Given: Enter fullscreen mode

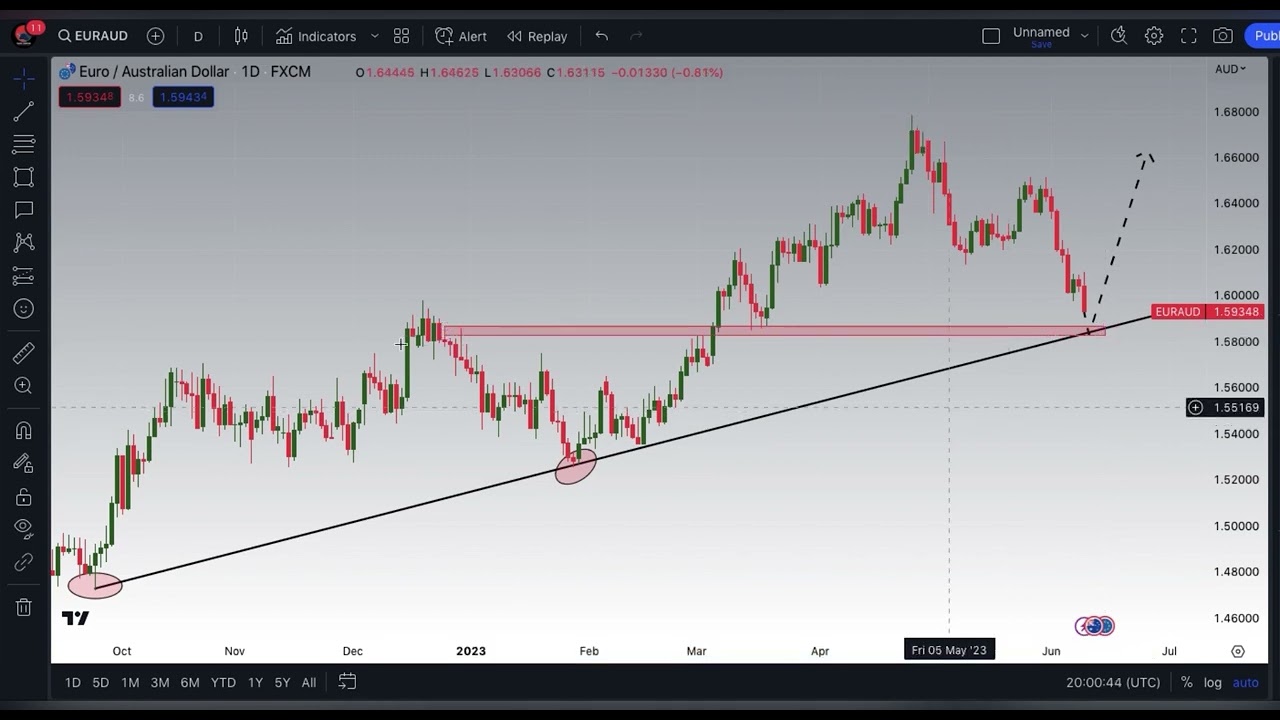Looking at the screenshot, I should coord(1189,36).
